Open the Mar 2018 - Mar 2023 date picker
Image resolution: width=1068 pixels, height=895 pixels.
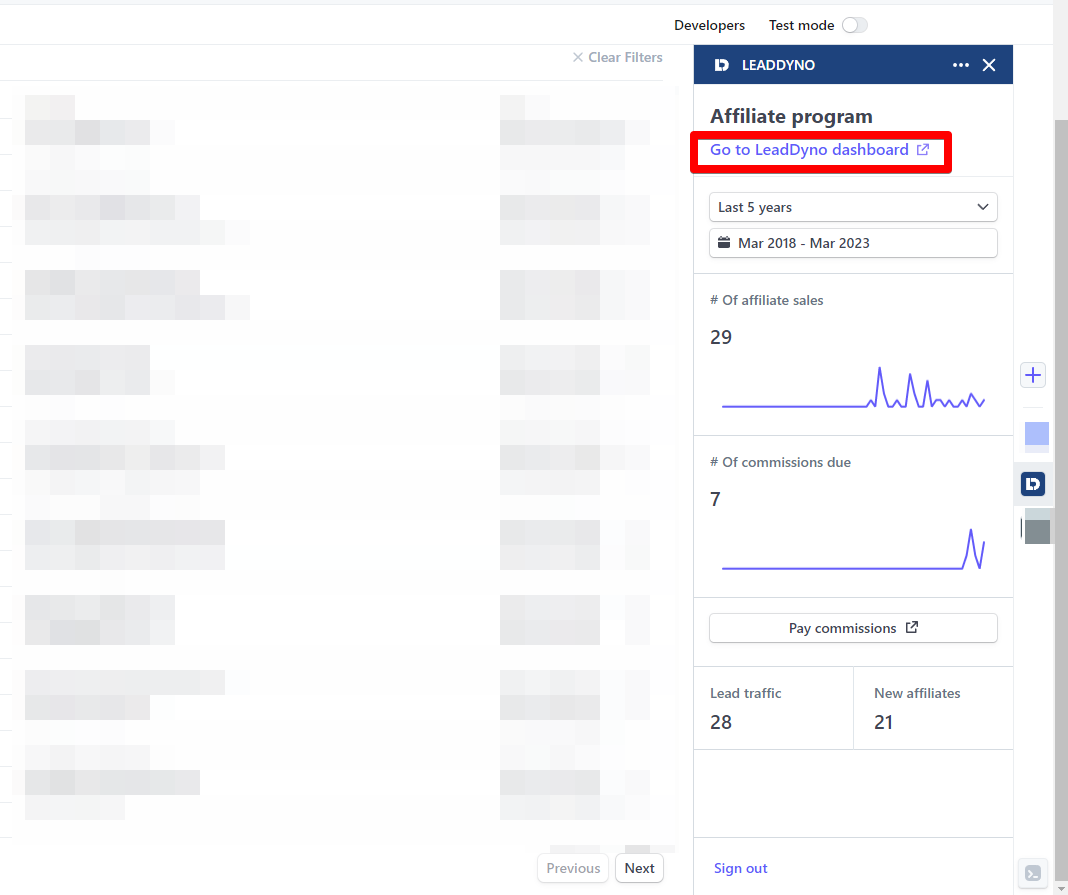coord(853,243)
